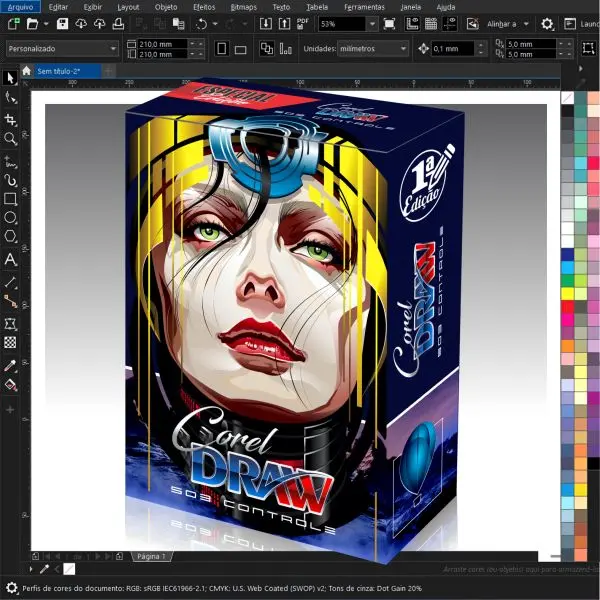Switch to portrait page orientation
Viewport: 600px width, 600px height.
[x=222, y=48]
